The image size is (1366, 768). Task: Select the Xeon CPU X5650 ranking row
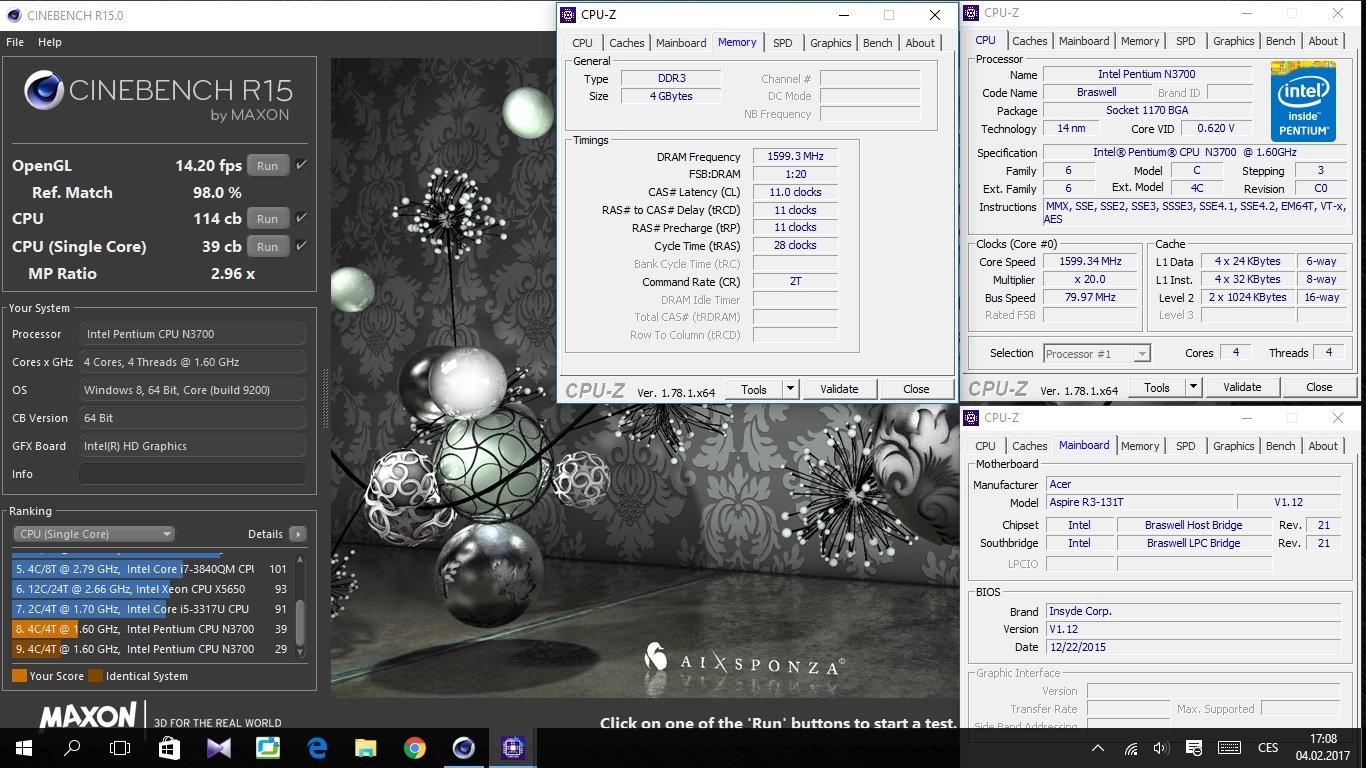pyautogui.click(x=151, y=589)
